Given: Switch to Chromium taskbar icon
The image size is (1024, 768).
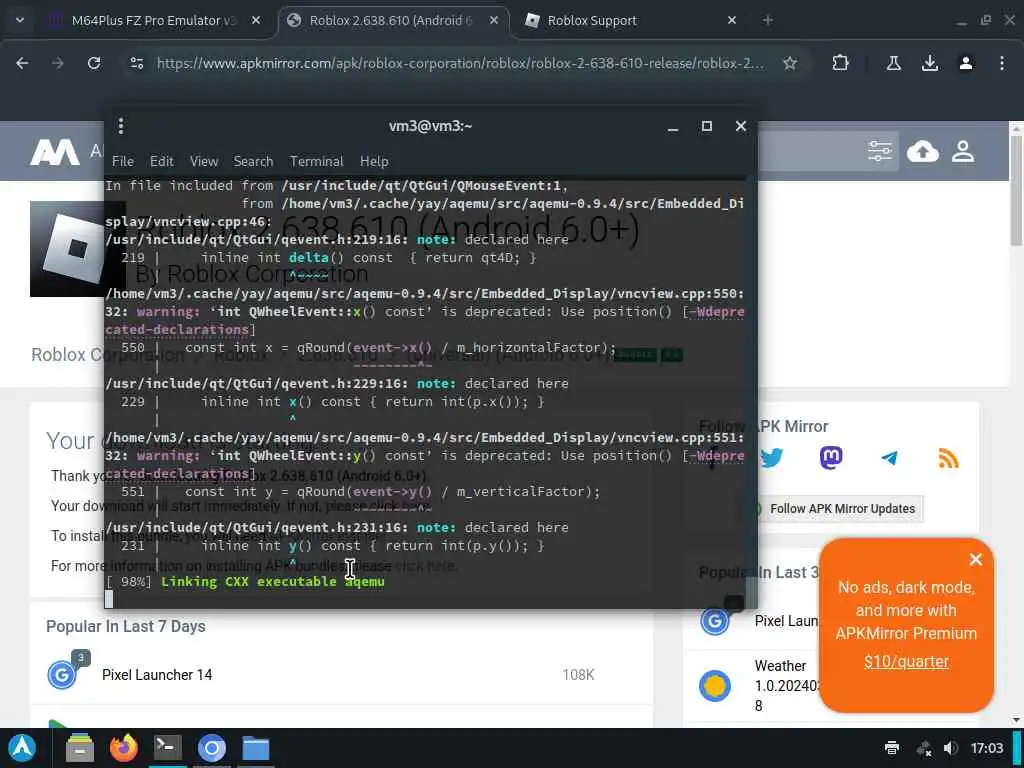Looking at the screenshot, I should 212,748.
